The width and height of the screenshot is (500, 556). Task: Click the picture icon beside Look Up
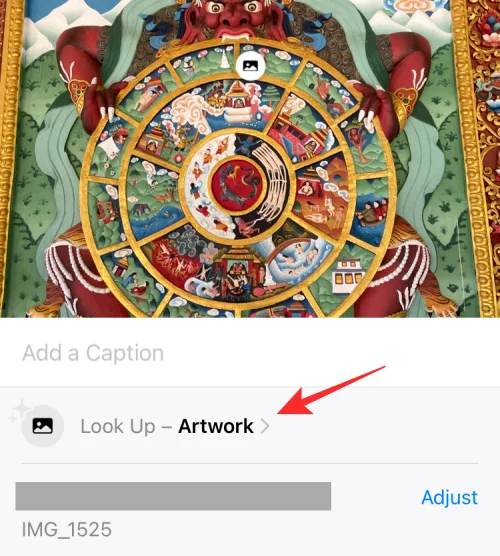point(43,426)
